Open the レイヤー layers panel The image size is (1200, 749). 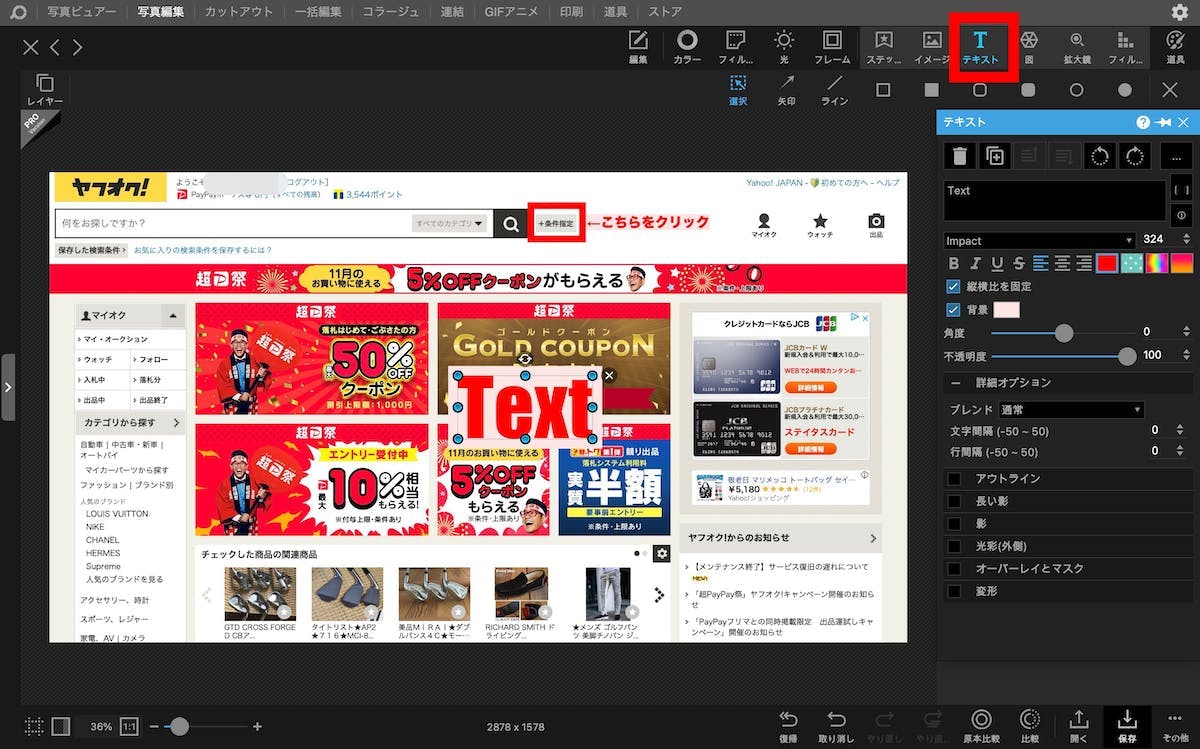coord(45,90)
